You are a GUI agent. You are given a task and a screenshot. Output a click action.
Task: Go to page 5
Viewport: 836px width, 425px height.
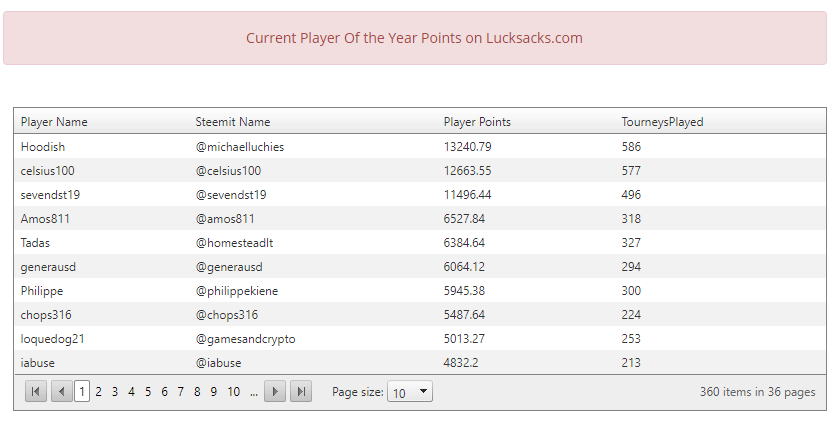(148, 392)
